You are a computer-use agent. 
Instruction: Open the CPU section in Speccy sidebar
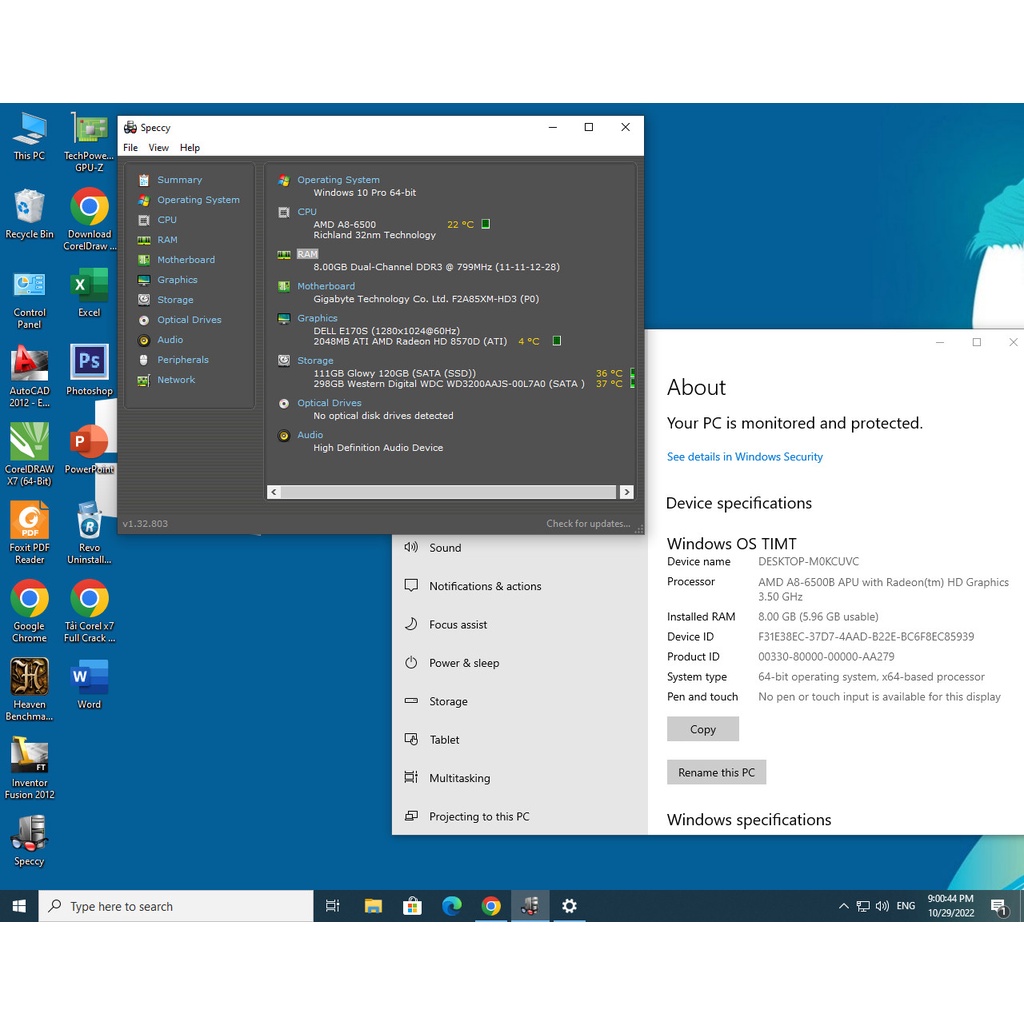pyautogui.click(x=166, y=220)
